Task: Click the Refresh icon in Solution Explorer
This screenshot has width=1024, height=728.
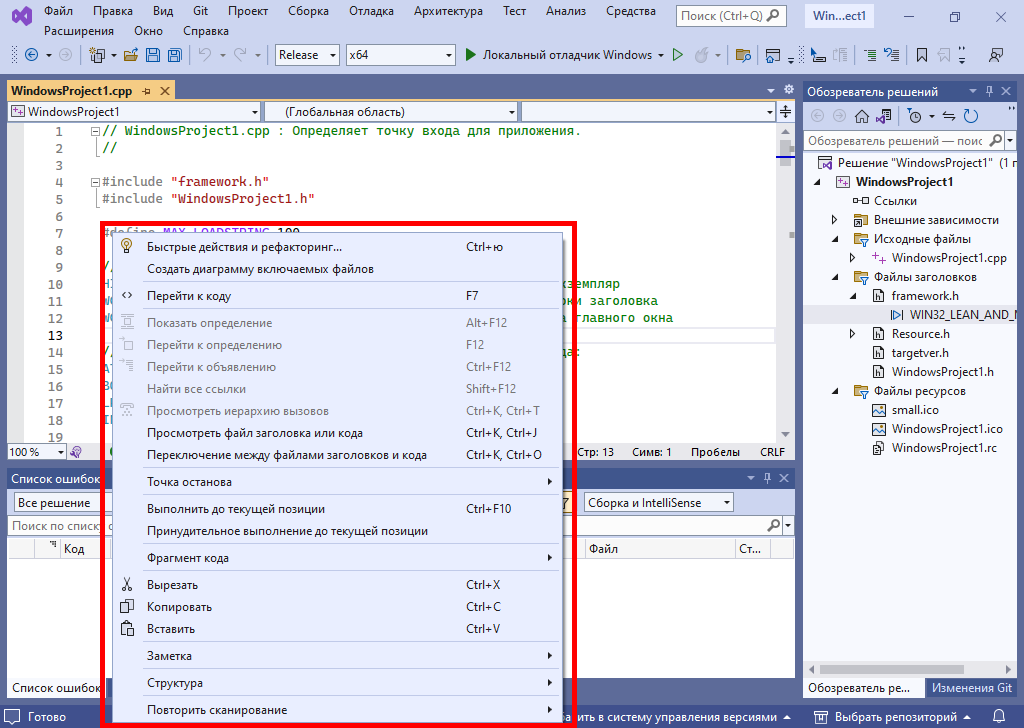Action: tap(971, 116)
